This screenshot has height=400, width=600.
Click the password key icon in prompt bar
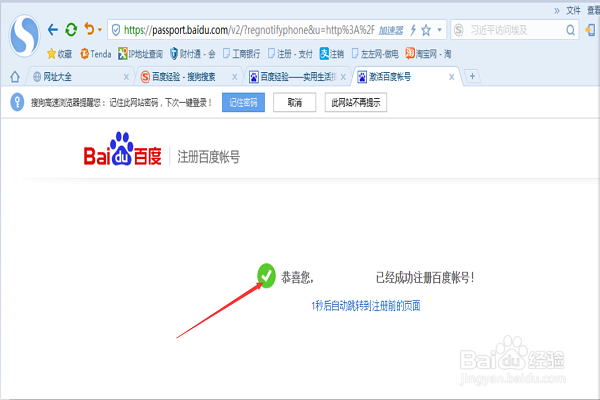[x=17, y=102]
